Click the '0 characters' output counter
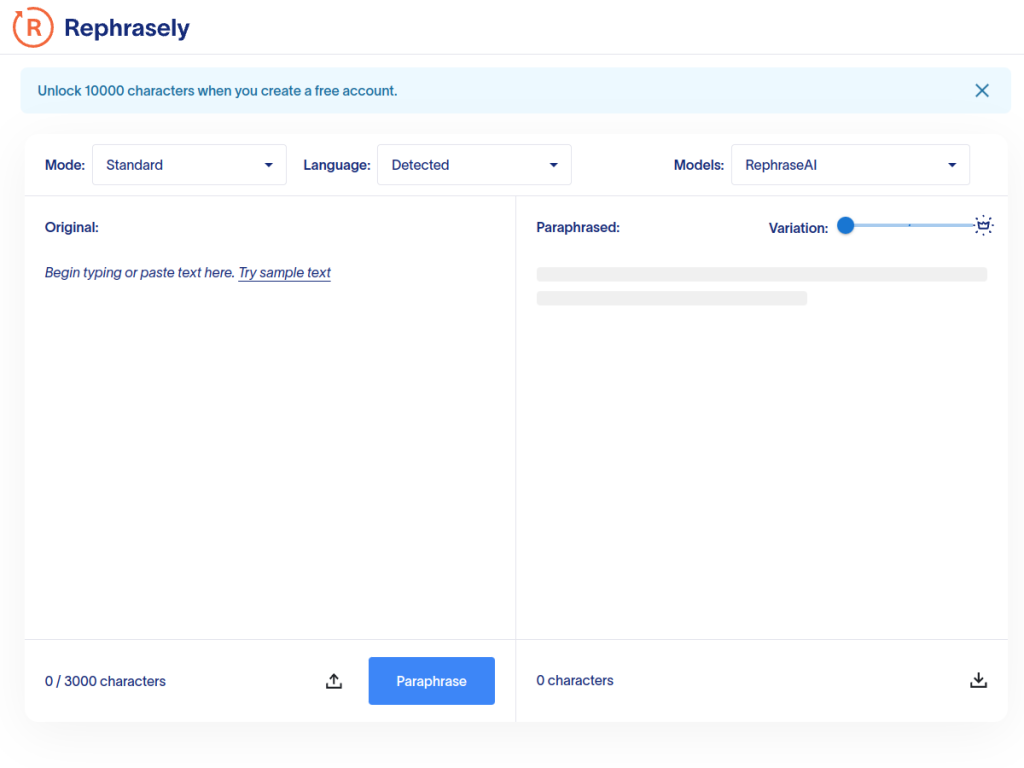 pos(575,680)
